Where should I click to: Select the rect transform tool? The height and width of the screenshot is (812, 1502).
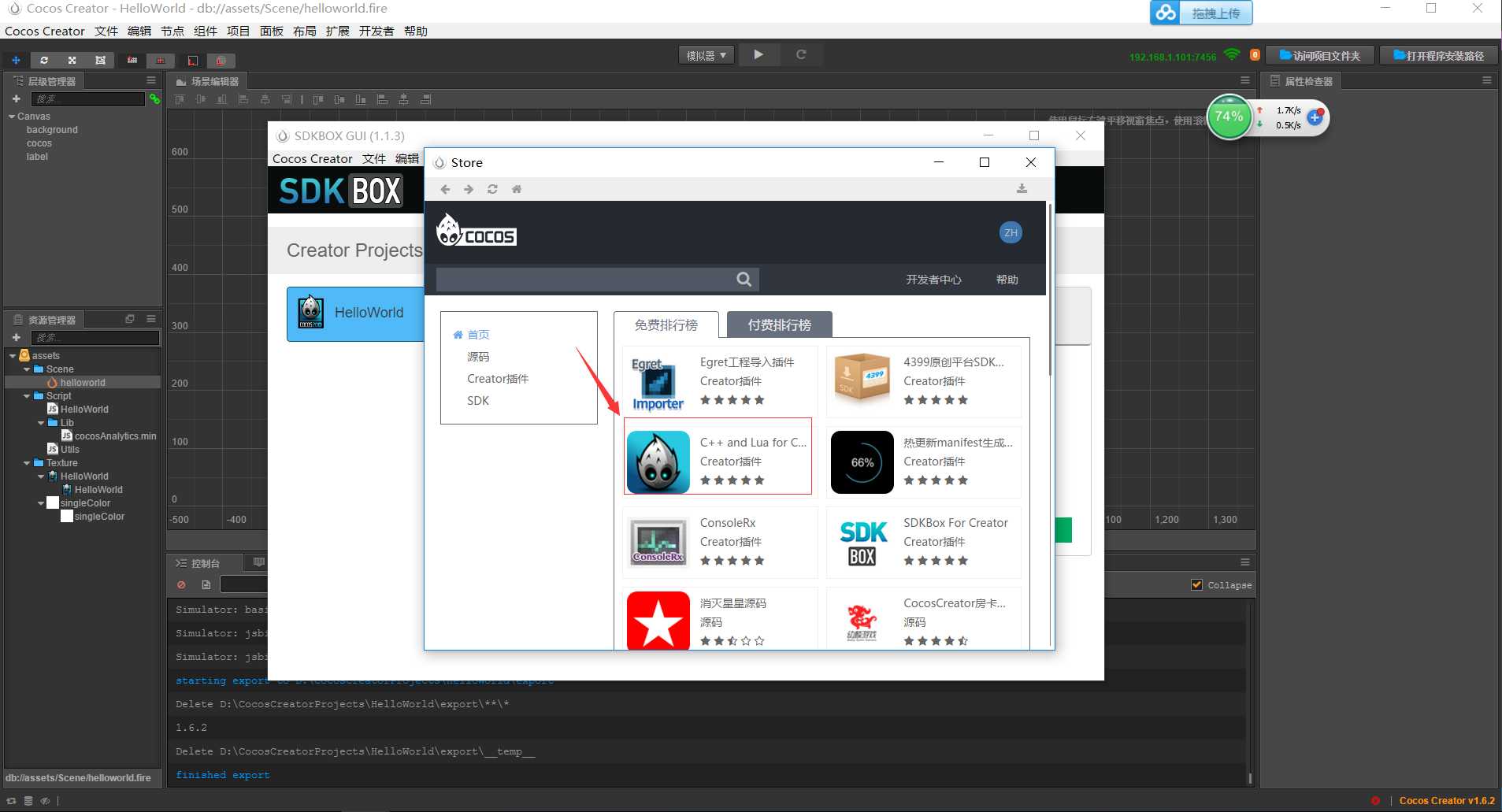click(x=100, y=60)
